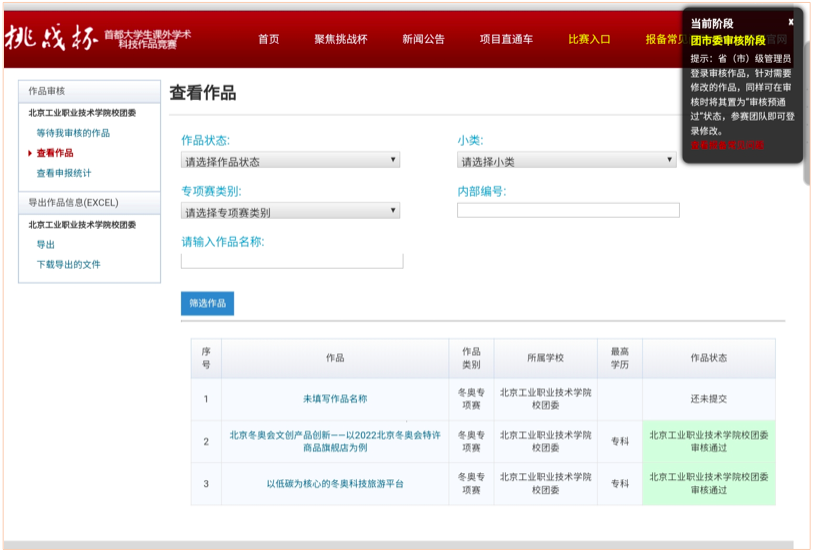Go to 首页 in navigation bar
Viewport: 814px width, 554px height.
click(x=268, y=40)
